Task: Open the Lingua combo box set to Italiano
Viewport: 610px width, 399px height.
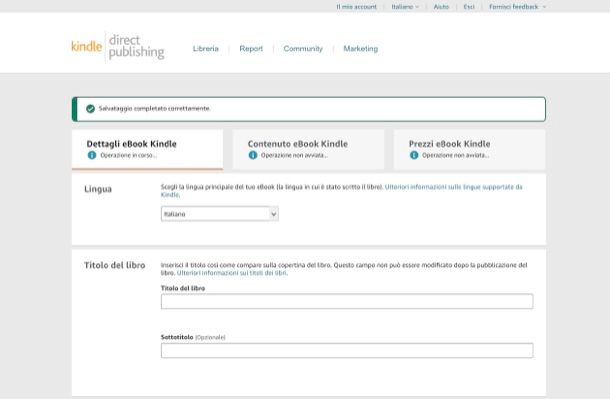Action: [220, 214]
